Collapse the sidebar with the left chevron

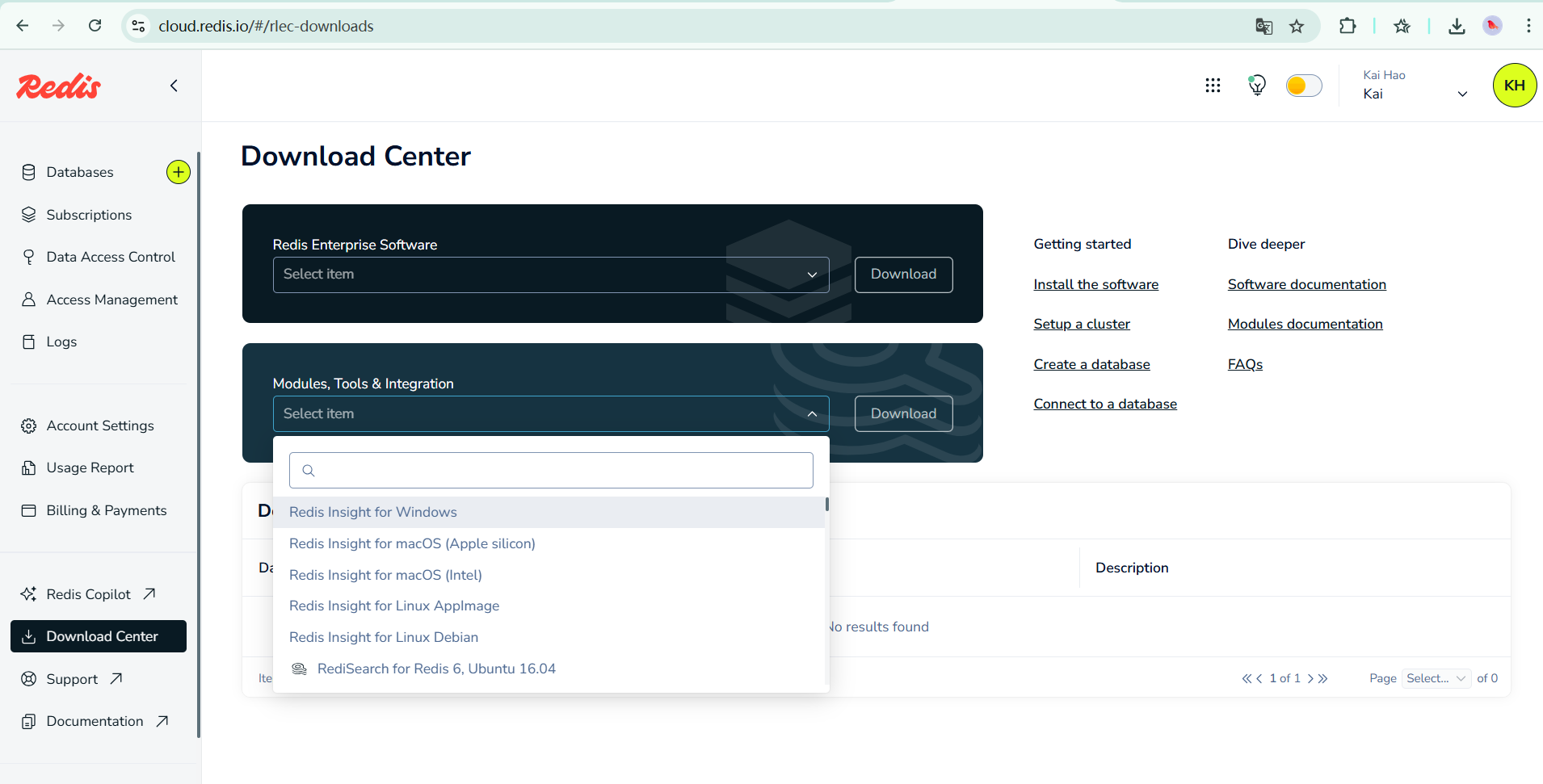pyautogui.click(x=174, y=86)
